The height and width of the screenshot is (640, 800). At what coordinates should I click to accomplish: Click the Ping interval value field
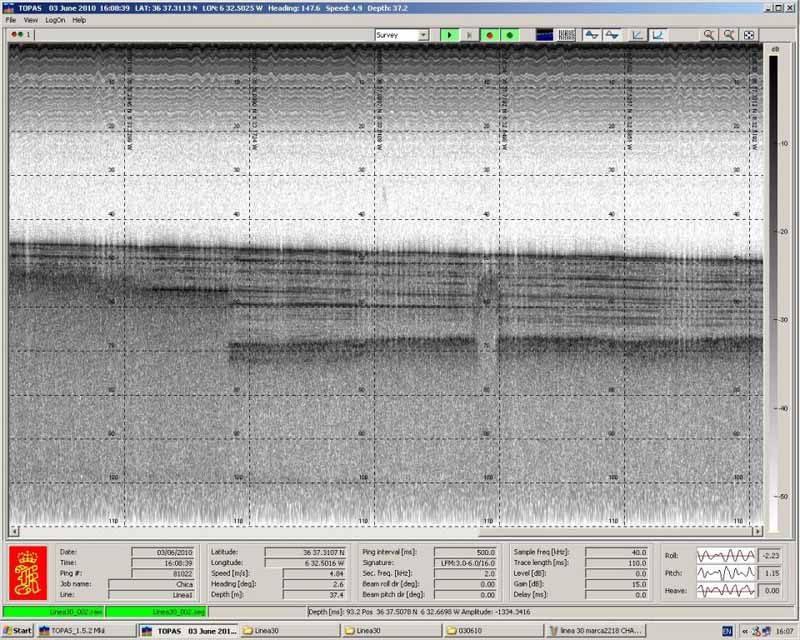click(x=466, y=551)
